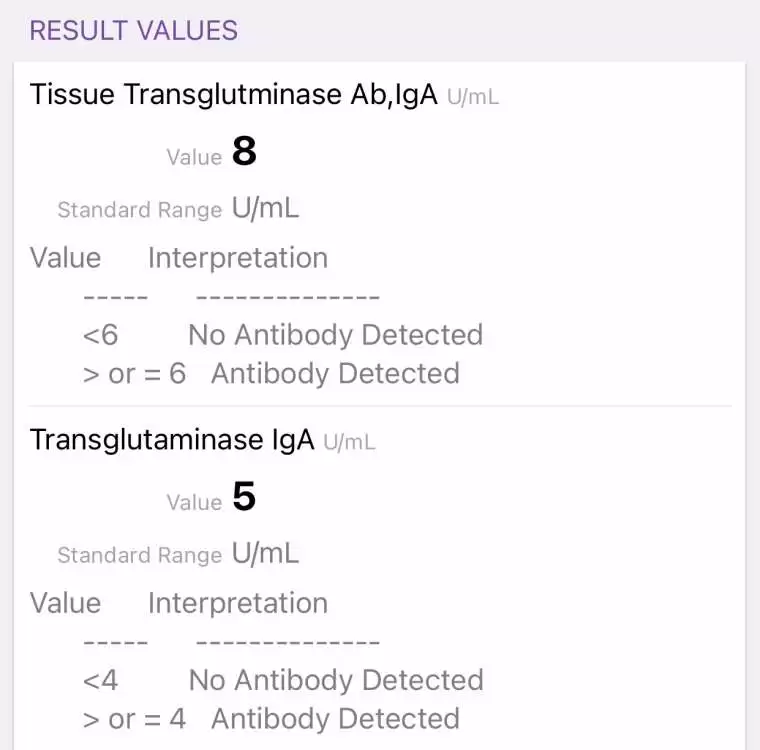760x750 pixels.
Task: Click the gray U/mL unit beside Tissue Transglutminase
Action: tap(473, 97)
